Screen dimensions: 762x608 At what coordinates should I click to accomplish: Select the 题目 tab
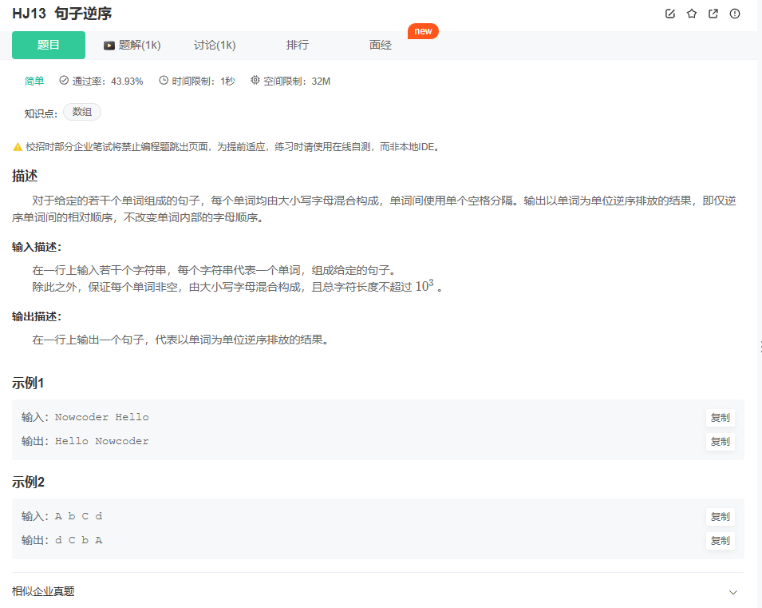49,45
